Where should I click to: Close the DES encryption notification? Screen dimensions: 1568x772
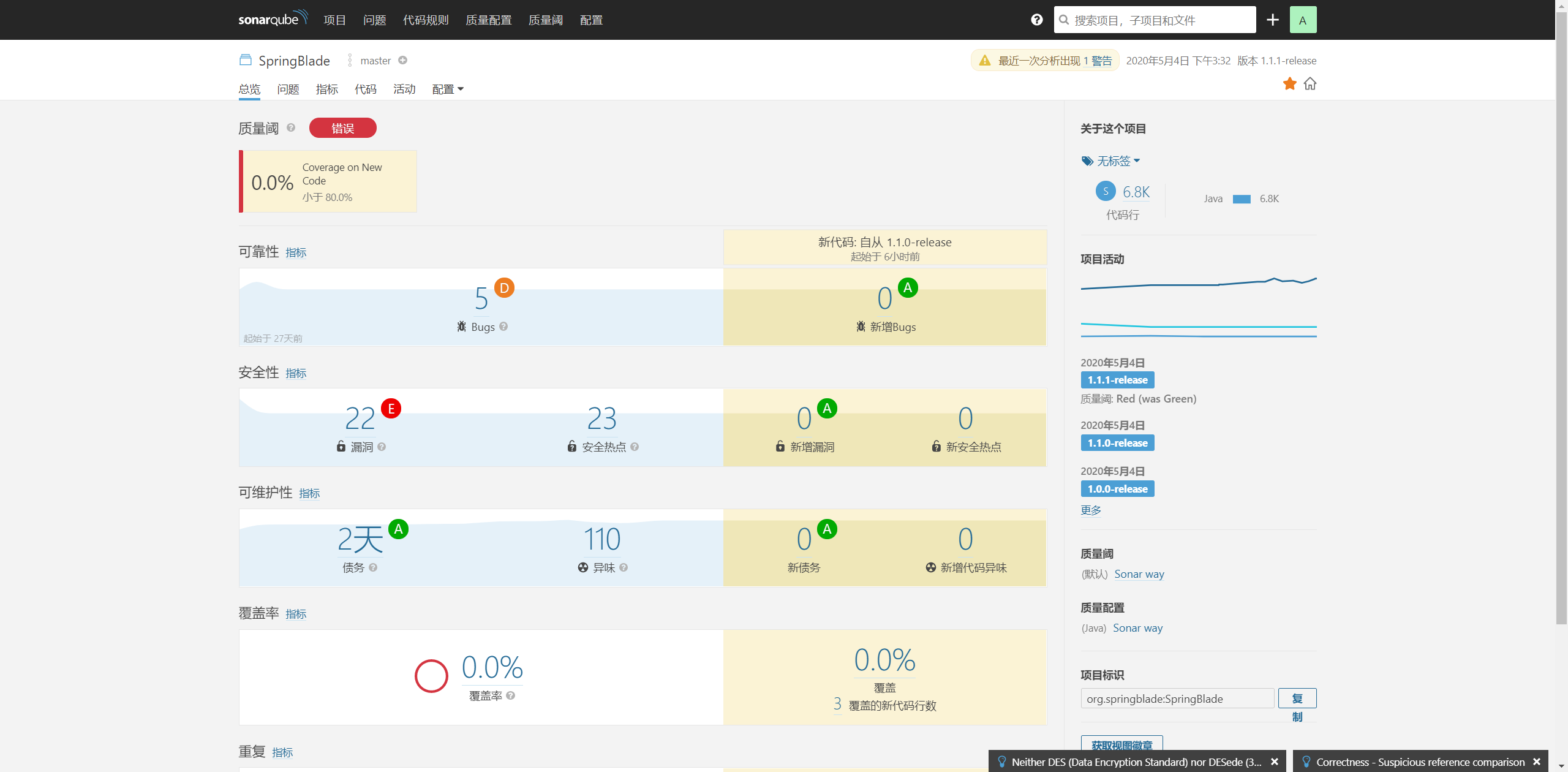pyautogui.click(x=1274, y=762)
